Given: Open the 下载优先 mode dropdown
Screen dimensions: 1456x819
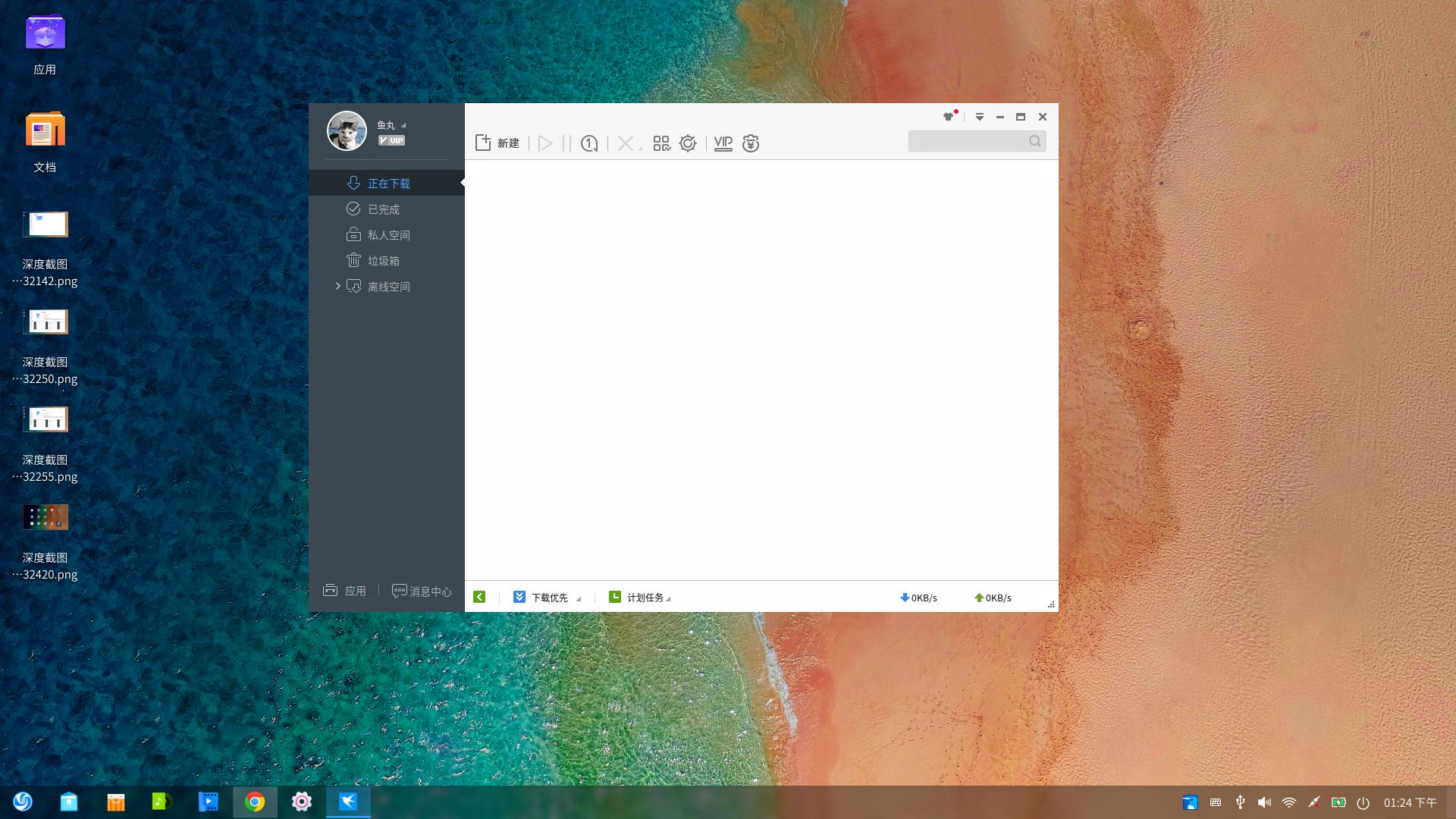Looking at the screenshot, I should 548,598.
